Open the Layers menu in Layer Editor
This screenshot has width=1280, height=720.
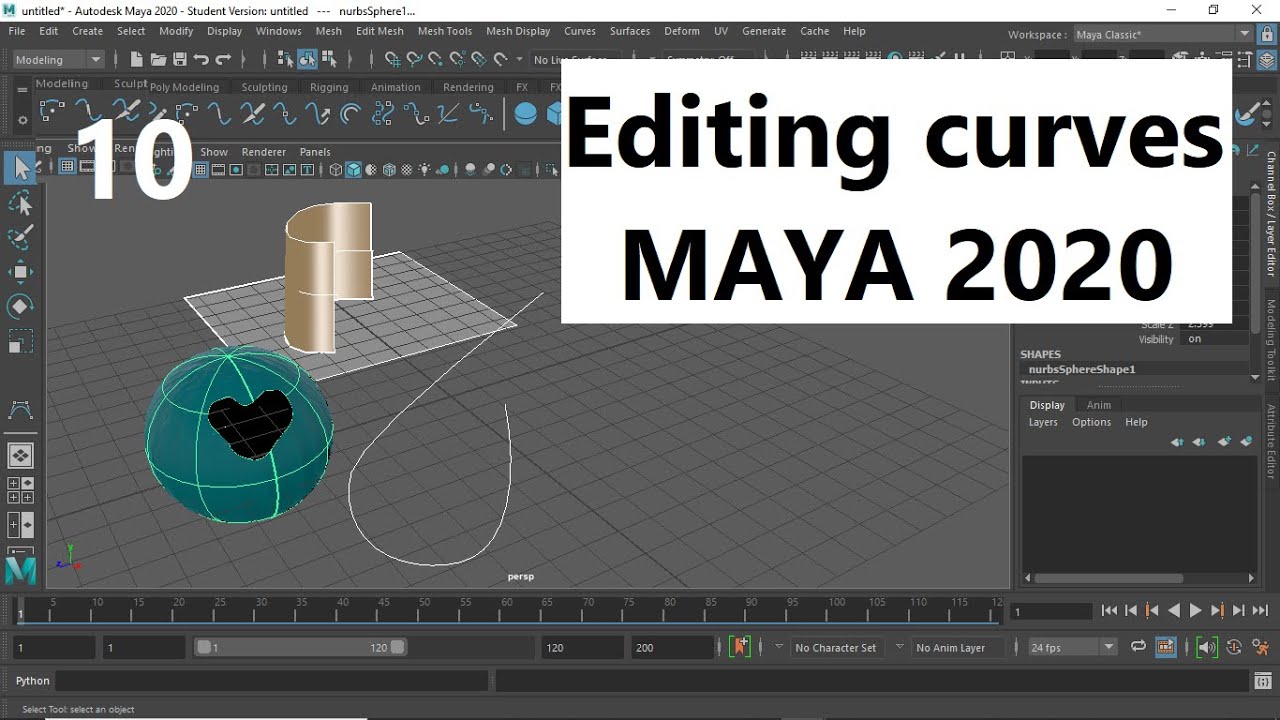[x=1043, y=422]
